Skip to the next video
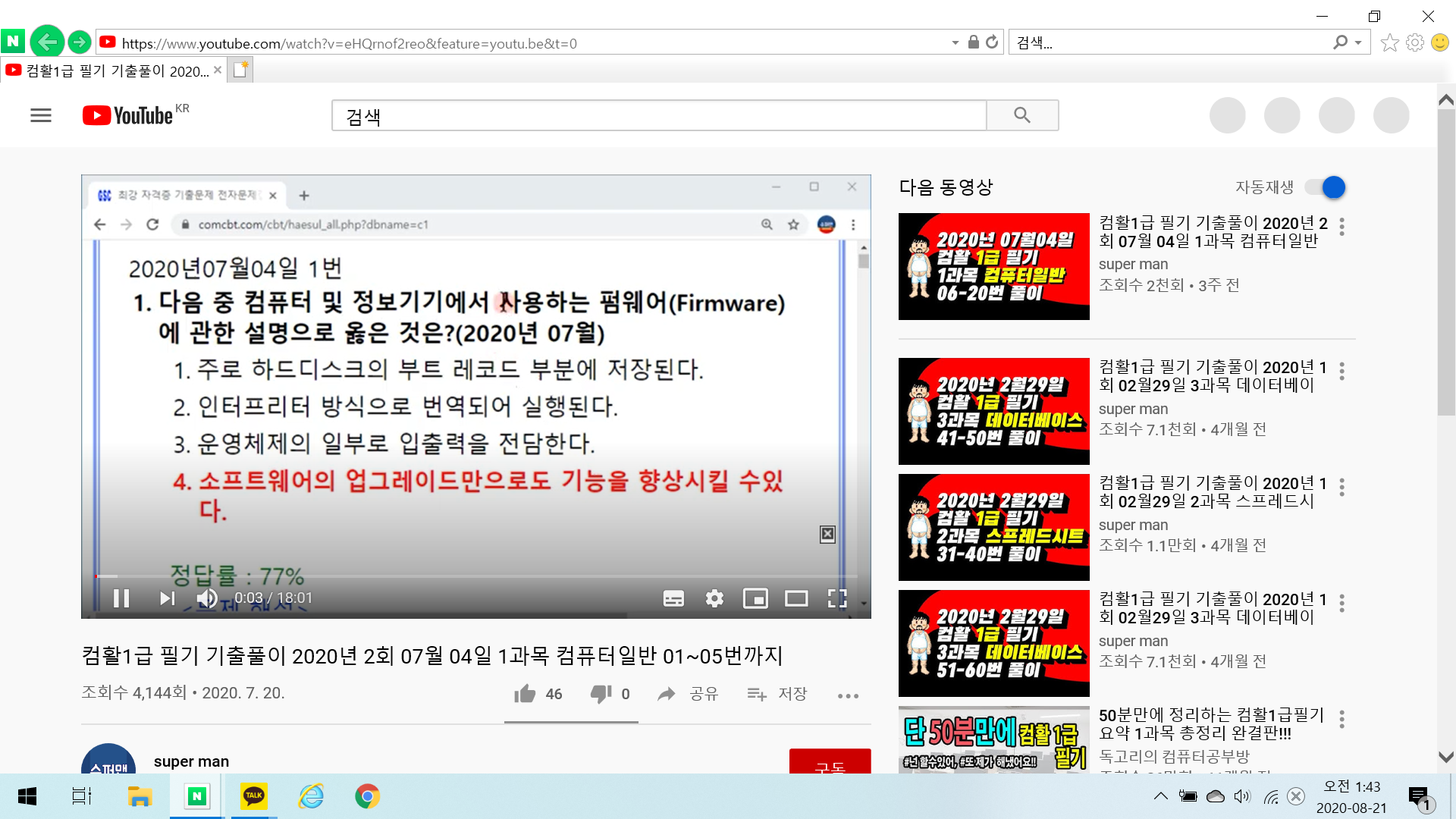 (167, 598)
